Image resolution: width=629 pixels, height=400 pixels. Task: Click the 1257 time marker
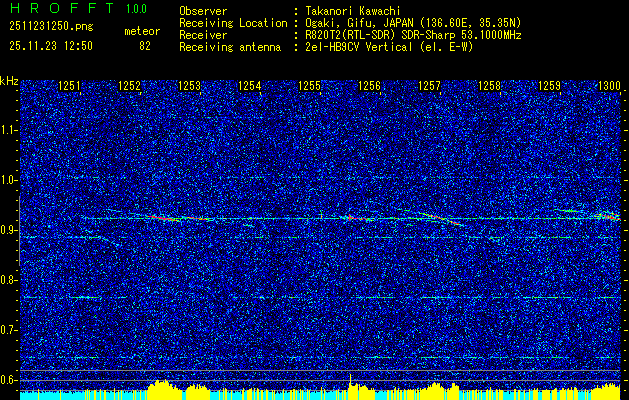[x=429, y=86]
